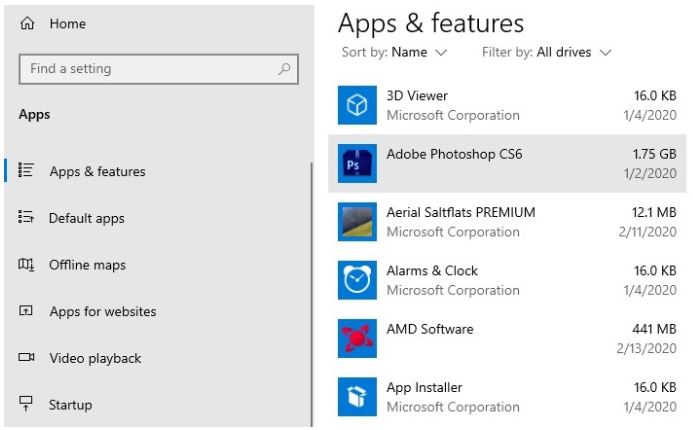The width and height of the screenshot is (693, 430).
Task: Go to Startup apps section
Action: click(x=70, y=405)
